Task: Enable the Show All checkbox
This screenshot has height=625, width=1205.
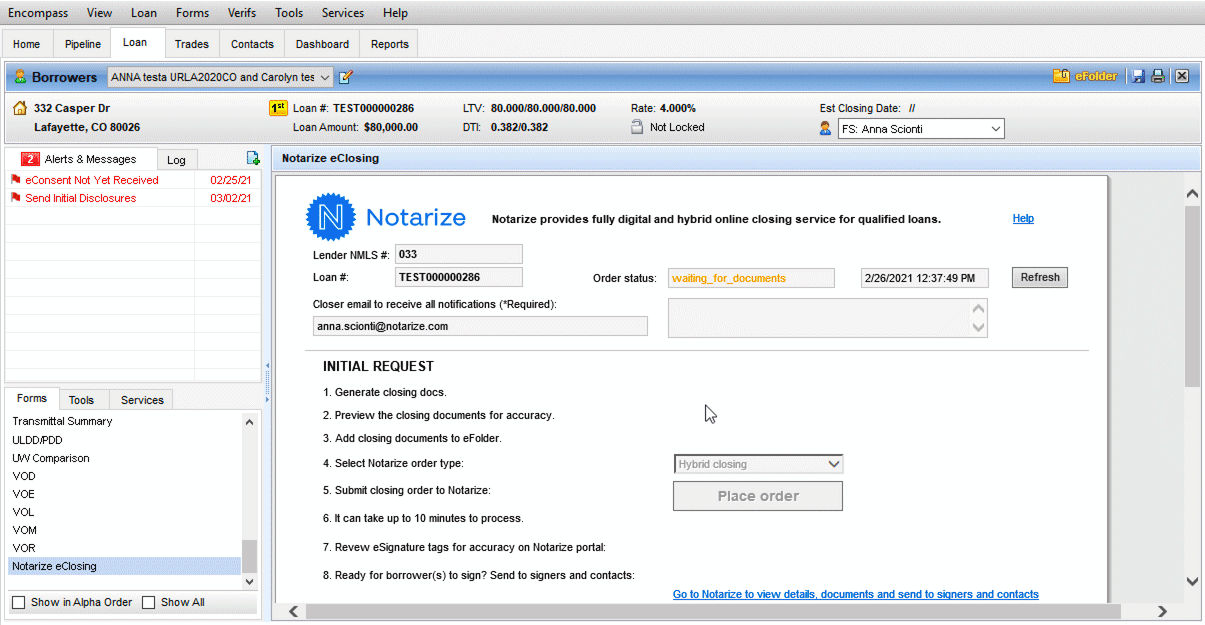Action: (148, 603)
